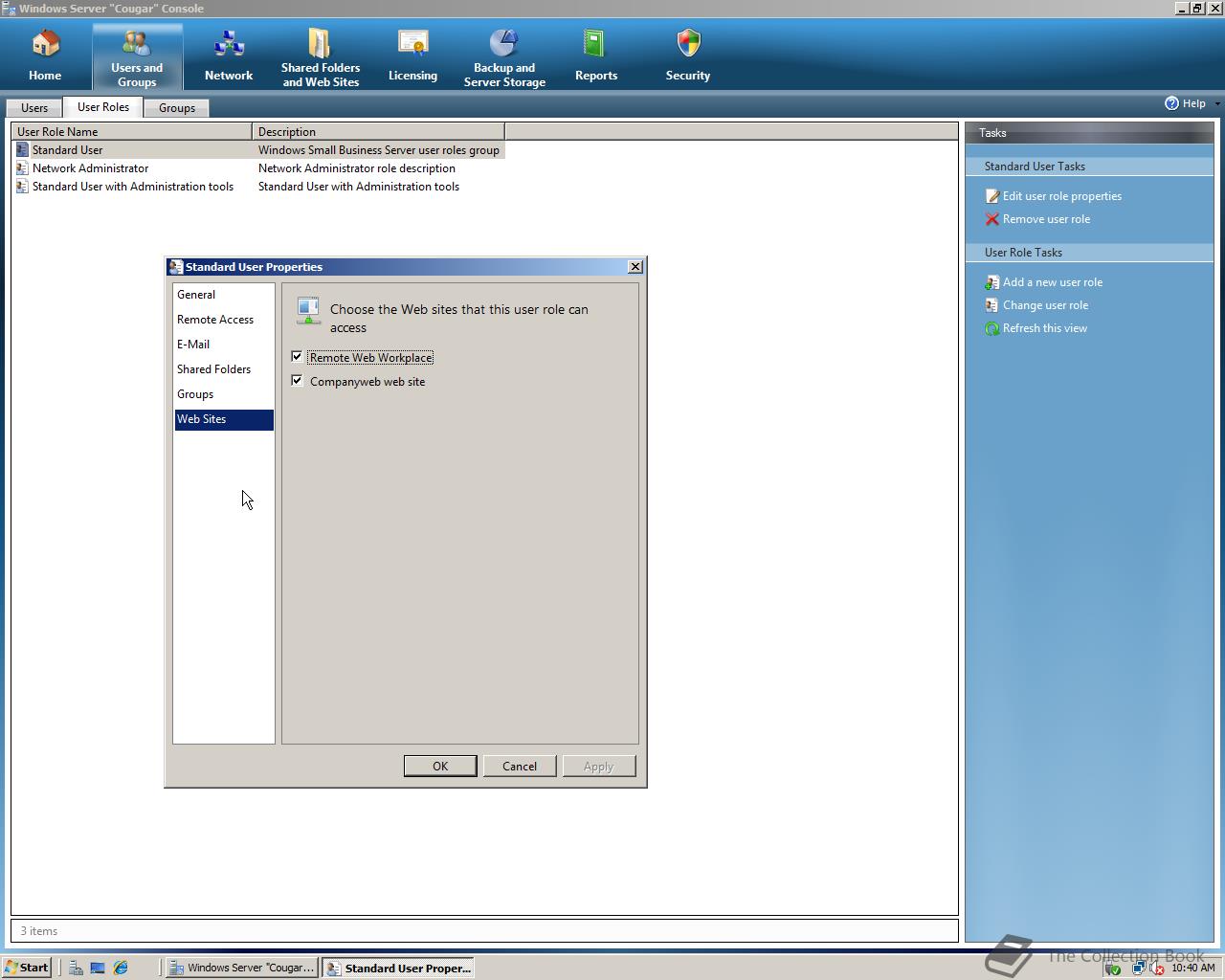The image size is (1225, 980).
Task: Click Standard User with Administration tools icon
Action: [x=22, y=187]
